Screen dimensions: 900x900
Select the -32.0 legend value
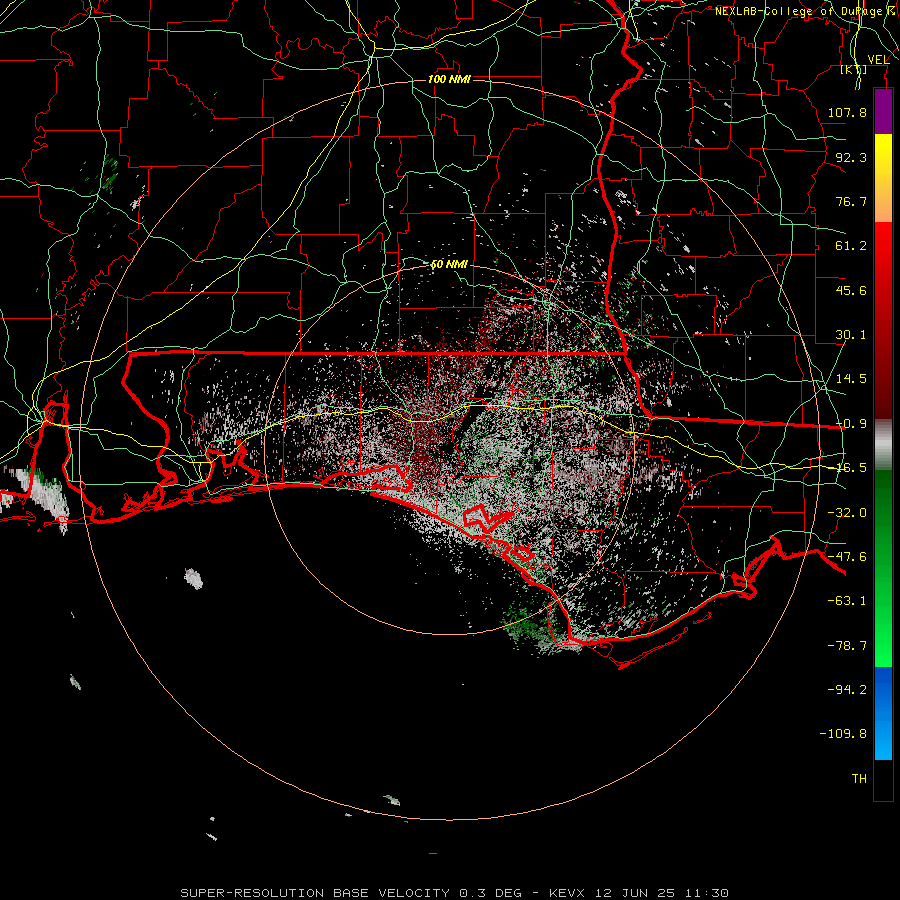pyautogui.click(x=847, y=513)
